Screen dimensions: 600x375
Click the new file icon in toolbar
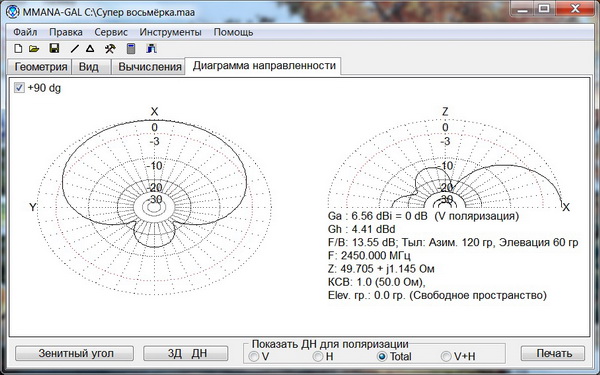[x=18, y=49]
